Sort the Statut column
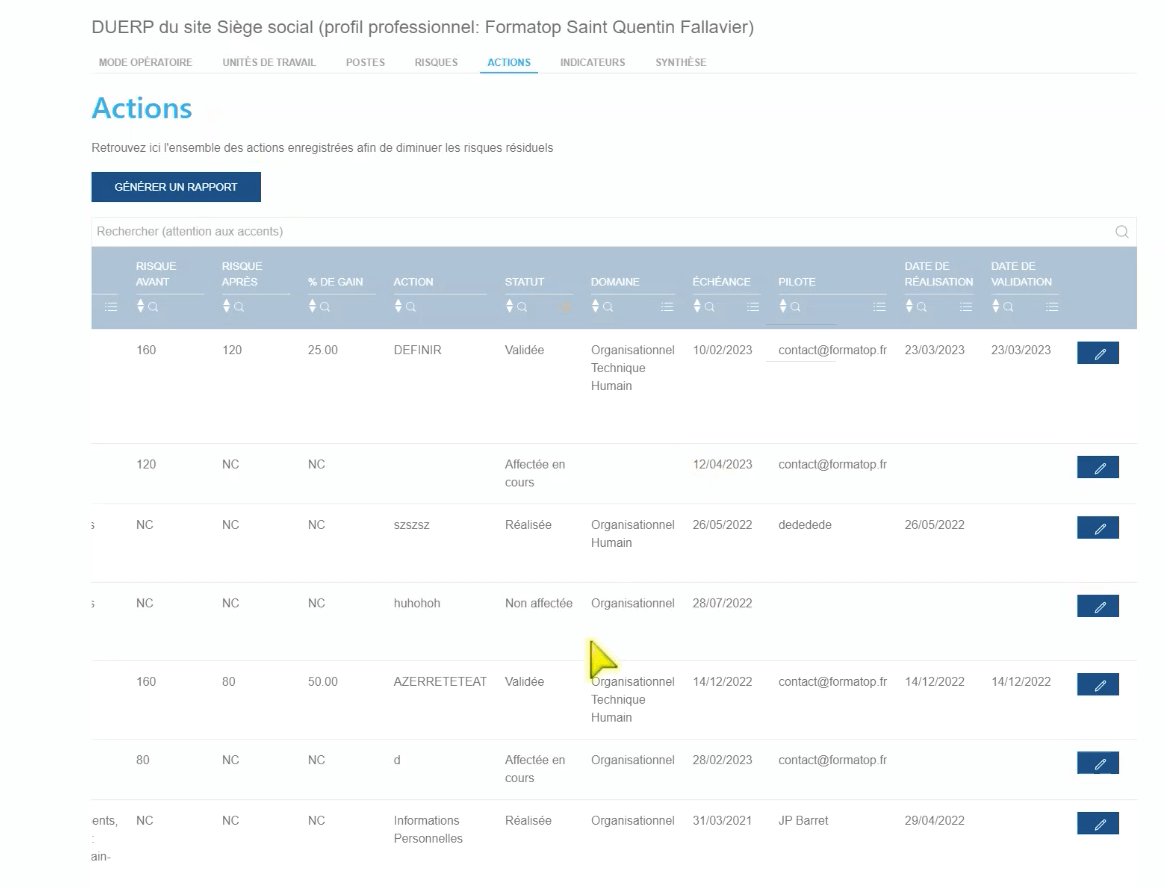Image resolution: width=1165 pixels, height=887 pixels. coord(510,306)
